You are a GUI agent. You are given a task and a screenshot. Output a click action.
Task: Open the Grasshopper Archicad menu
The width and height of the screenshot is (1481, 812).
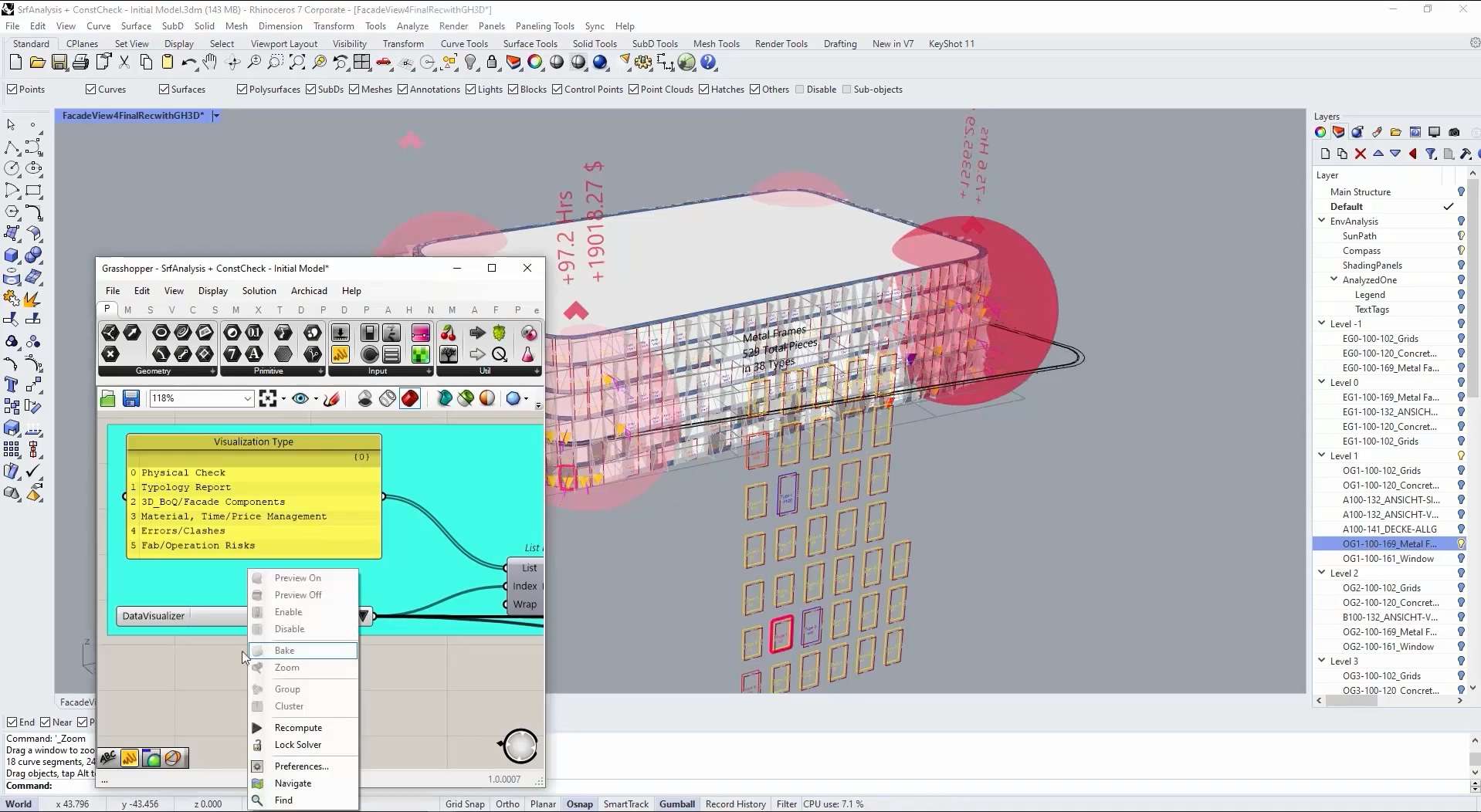coord(309,291)
